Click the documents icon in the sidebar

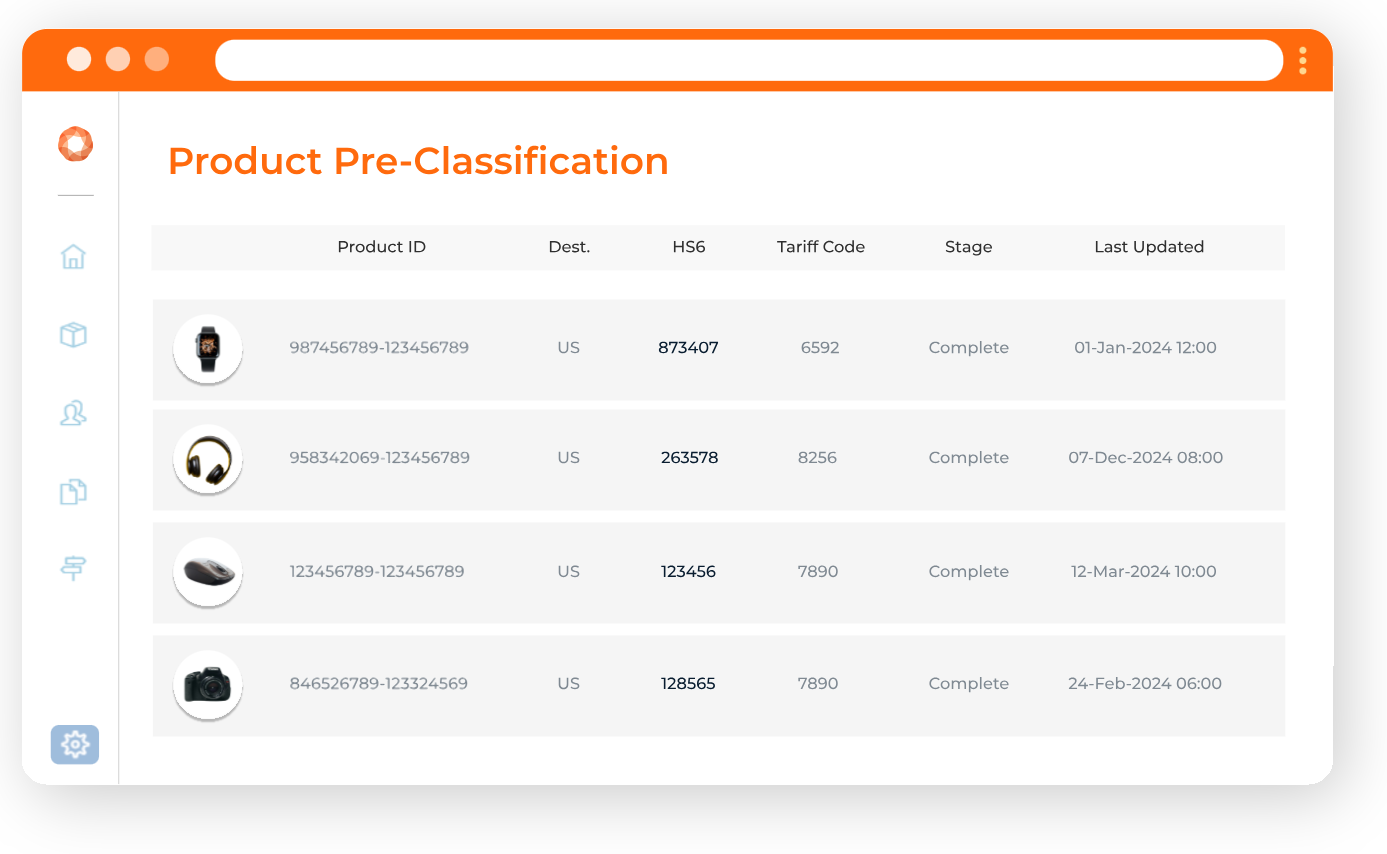tap(73, 492)
